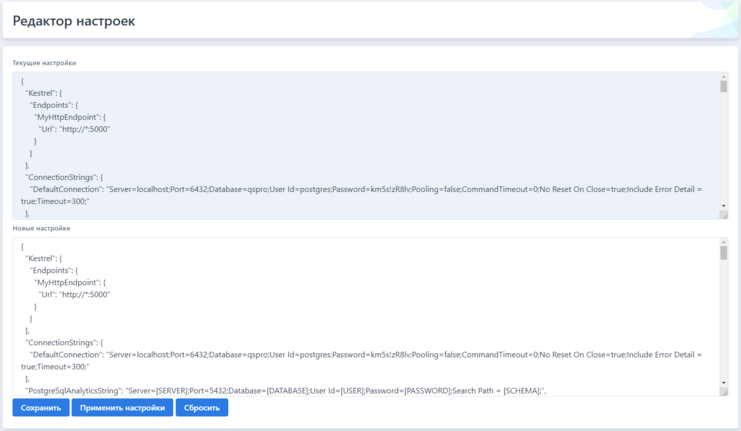The width and height of the screenshot is (741, 431).
Task: Click scroll-down arrow of current settings box
Action: point(724,206)
